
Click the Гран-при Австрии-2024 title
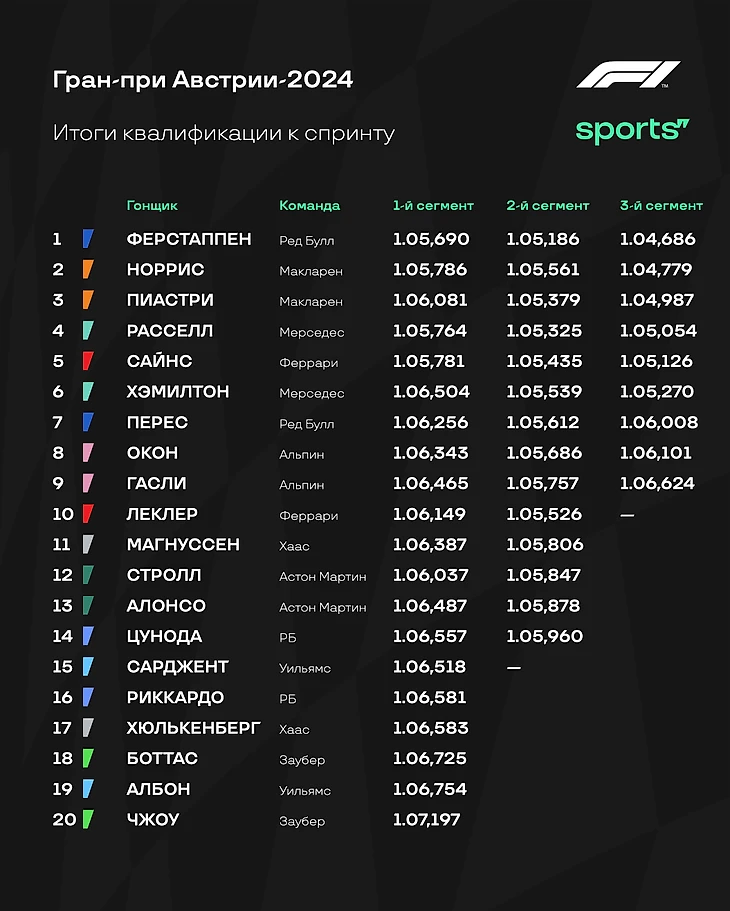click(x=203, y=80)
